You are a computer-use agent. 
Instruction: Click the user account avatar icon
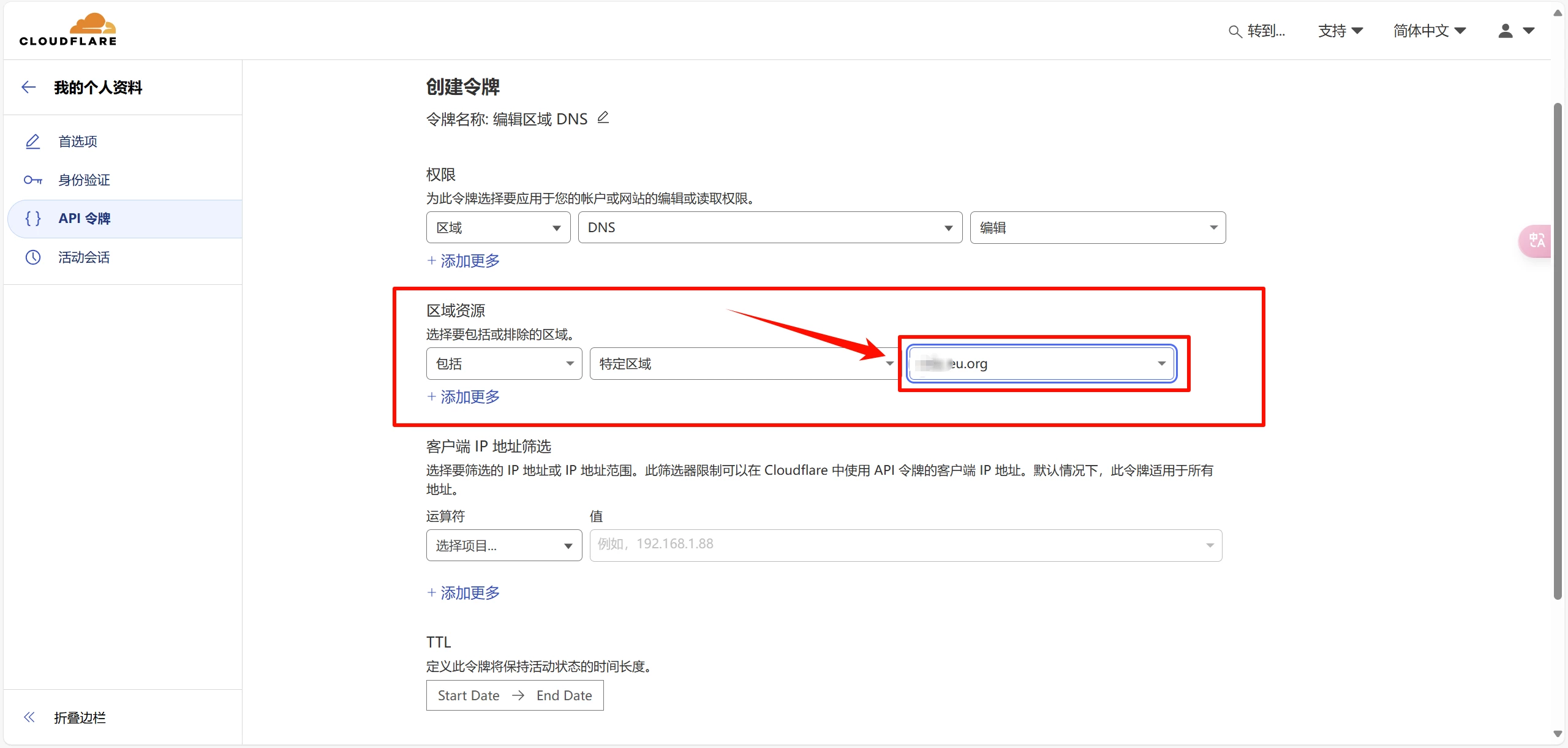click(1506, 31)
